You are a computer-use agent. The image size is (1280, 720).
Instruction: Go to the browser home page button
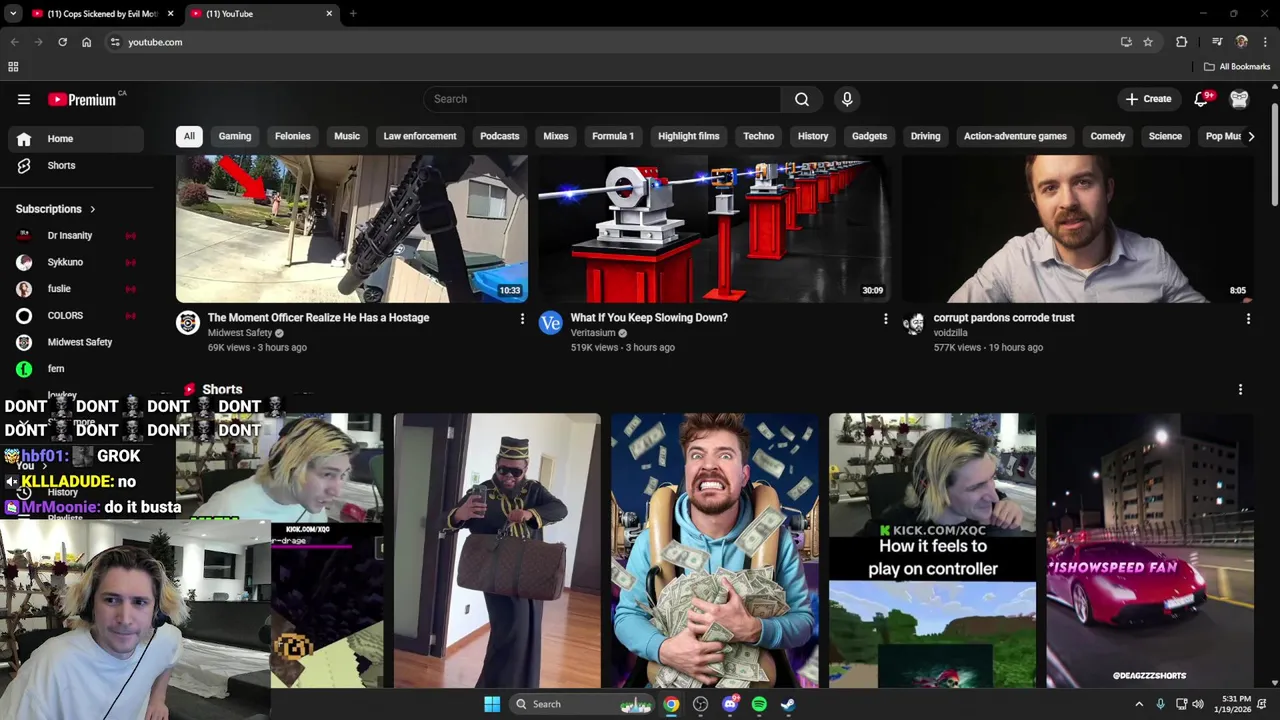coord(87,42)
